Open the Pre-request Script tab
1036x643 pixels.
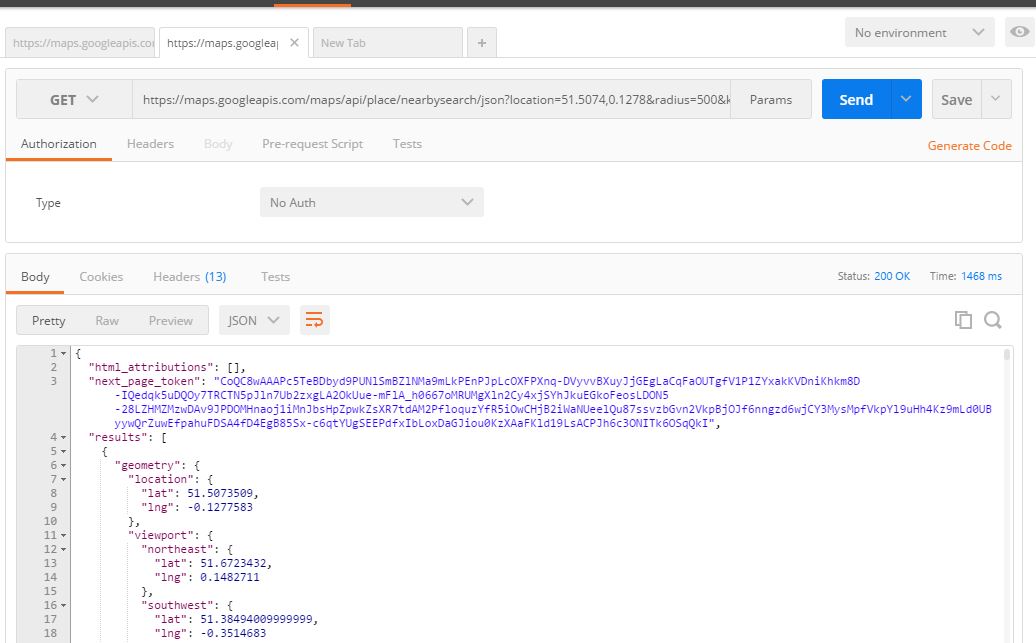tap(313, 143)
